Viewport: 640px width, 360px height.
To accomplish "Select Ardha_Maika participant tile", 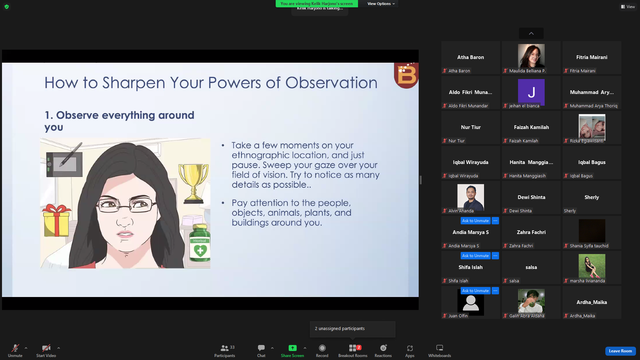I will tap(591, 302).
